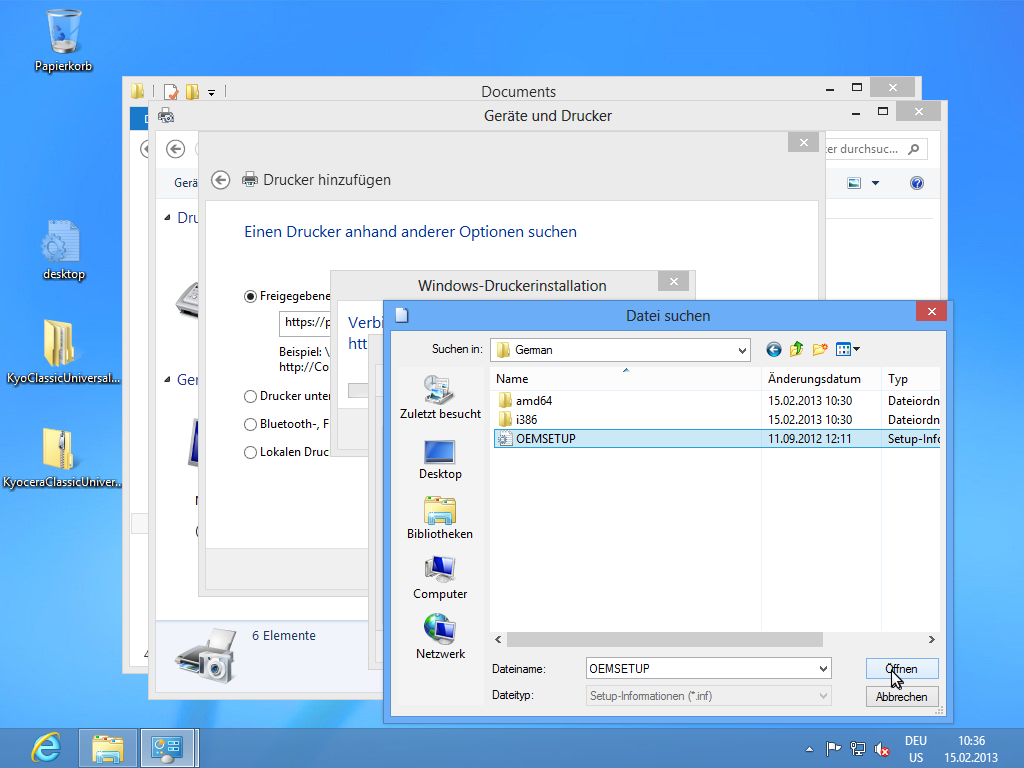The image size is (1024, 768).
Task: Click the printer URL field starting https://
Action: [305, 323]
